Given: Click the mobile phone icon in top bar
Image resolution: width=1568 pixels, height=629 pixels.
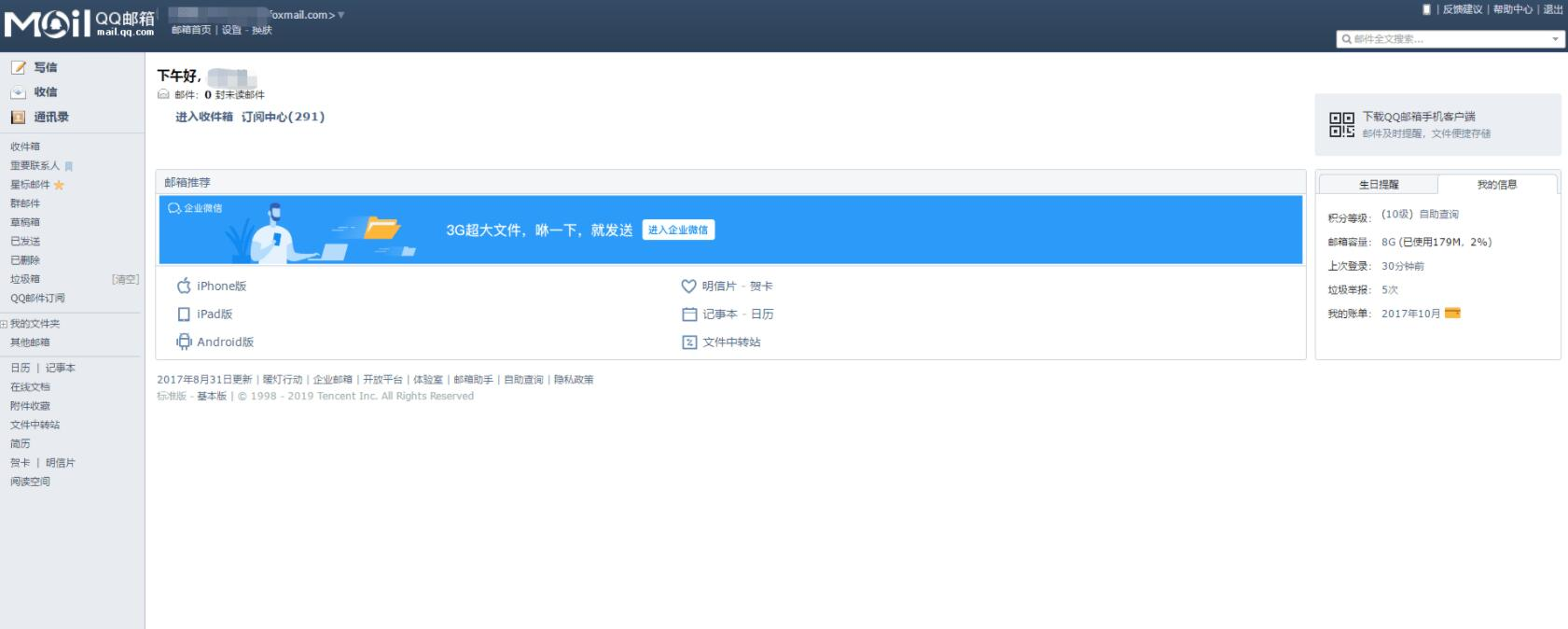Looking at the screenshot, I should [x=1426, y=9].
